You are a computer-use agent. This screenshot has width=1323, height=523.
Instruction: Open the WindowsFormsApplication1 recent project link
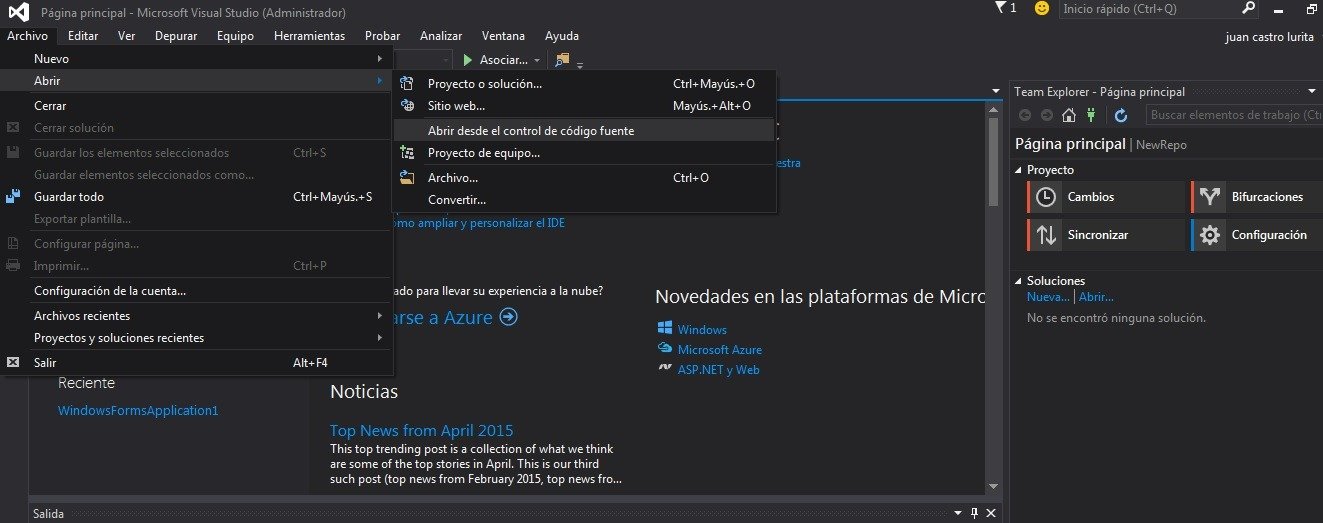click(138, 411)
